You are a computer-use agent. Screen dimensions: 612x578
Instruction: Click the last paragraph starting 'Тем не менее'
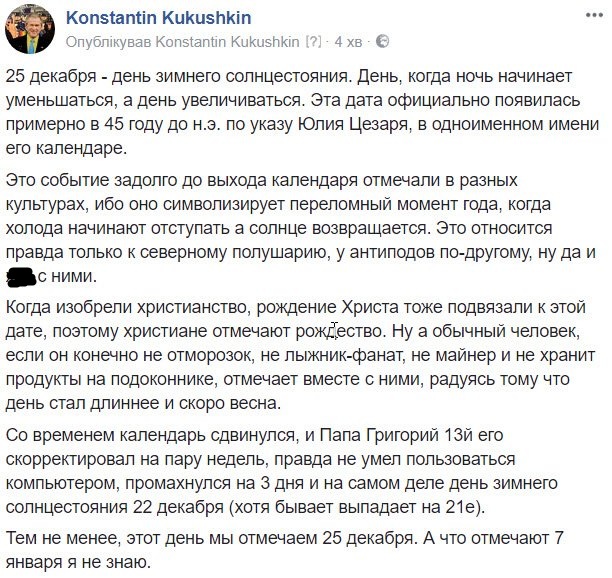285,550
